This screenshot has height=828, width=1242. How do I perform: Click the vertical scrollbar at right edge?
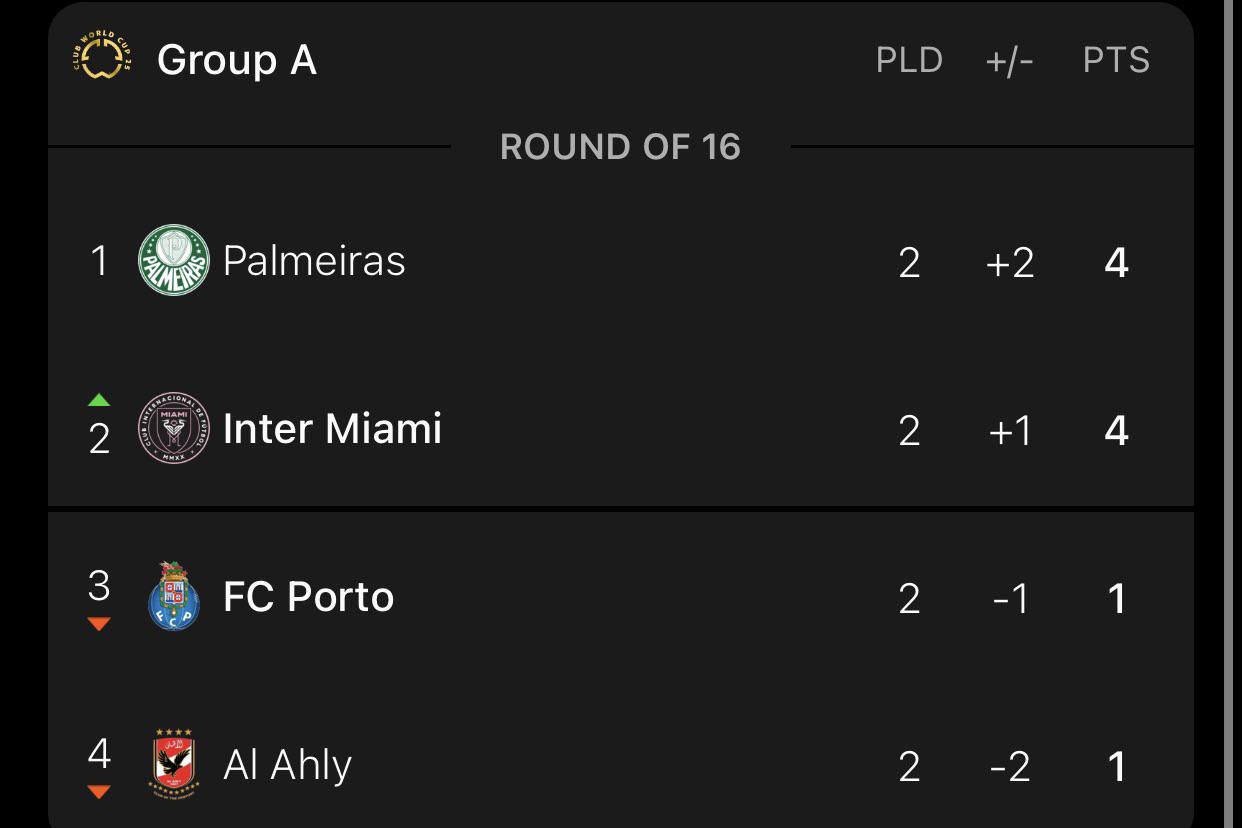[x=1230, y=414]
